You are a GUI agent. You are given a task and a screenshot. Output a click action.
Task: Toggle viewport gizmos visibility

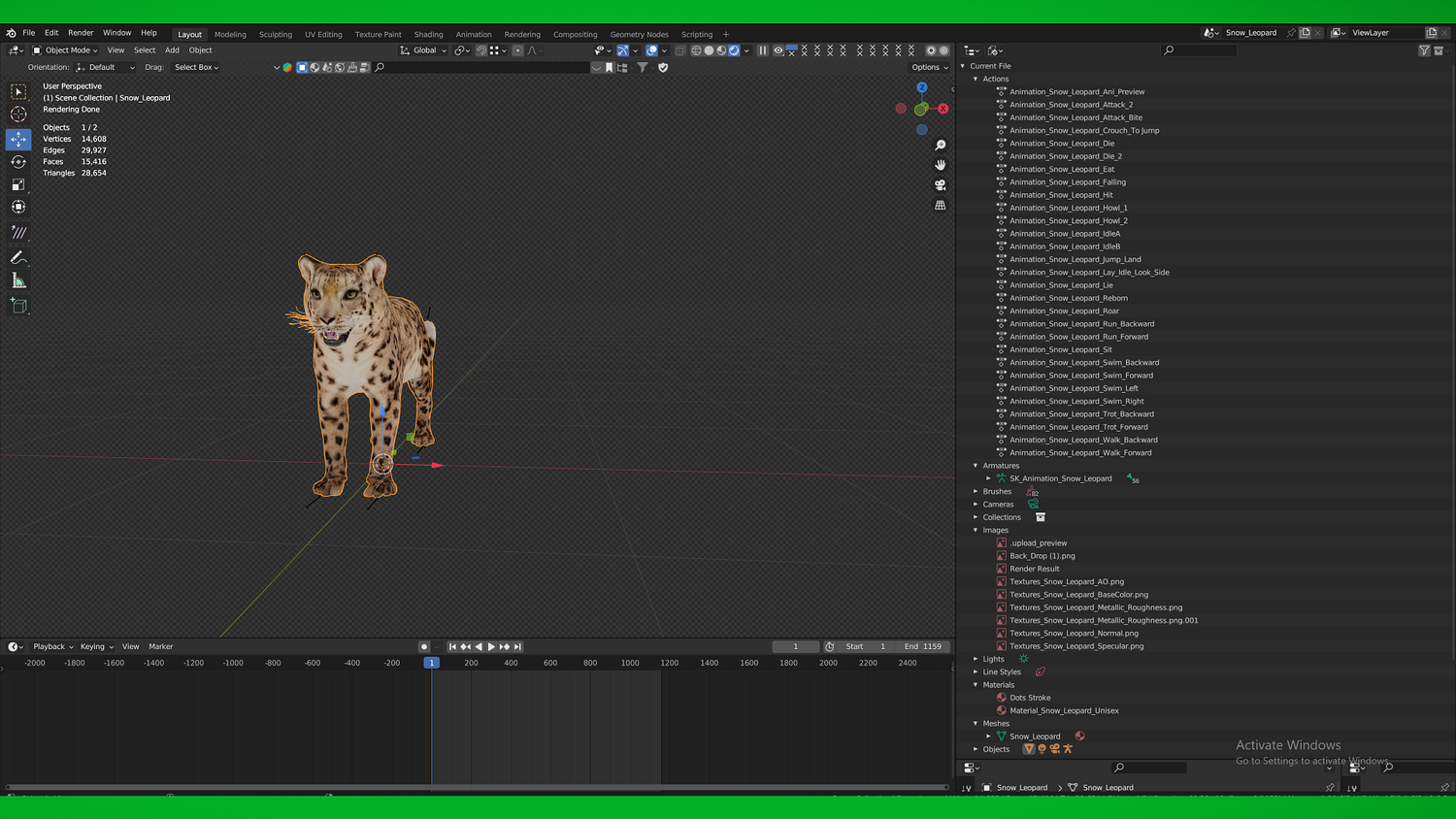point(622,50)
